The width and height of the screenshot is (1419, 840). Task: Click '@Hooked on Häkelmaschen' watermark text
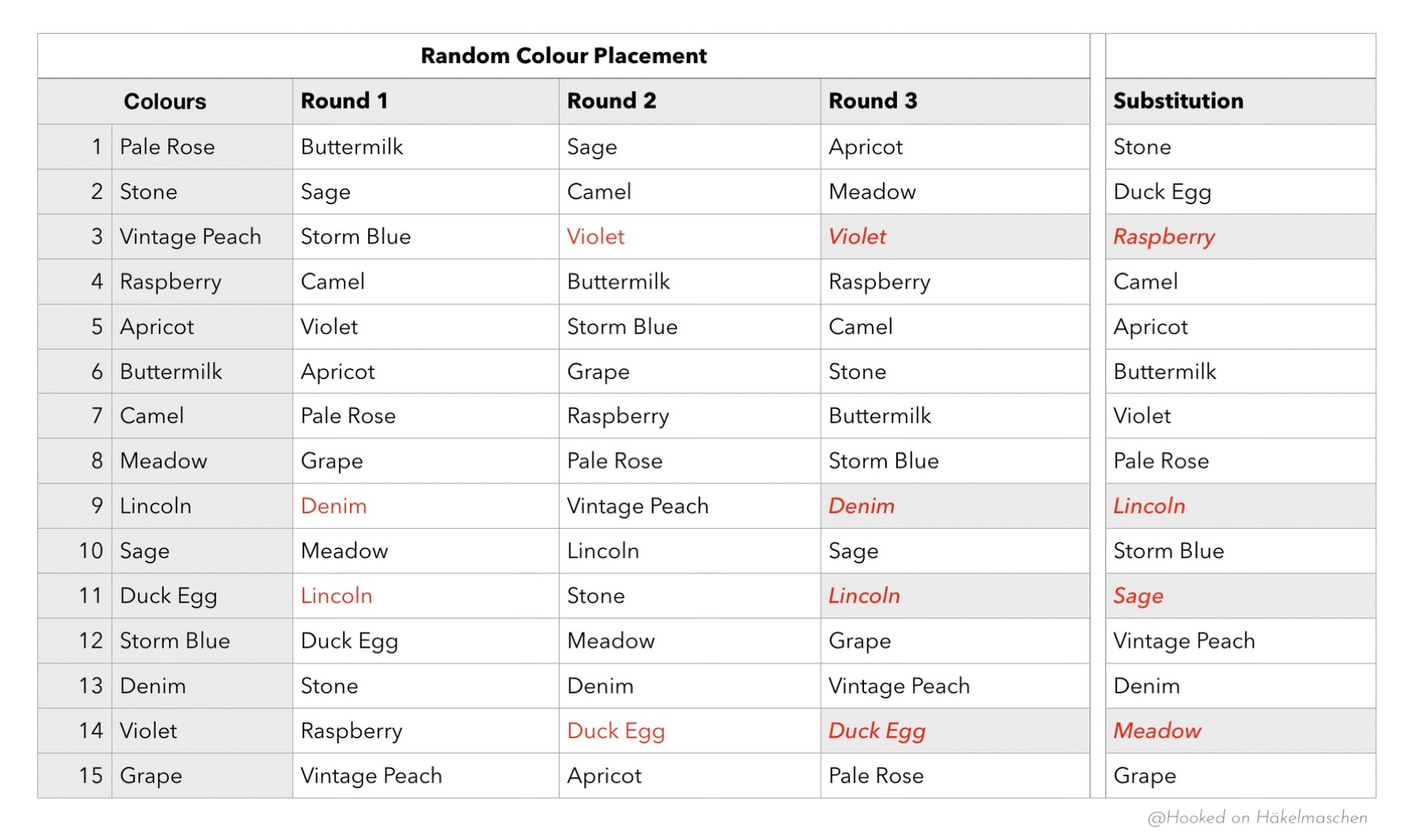point(1257,817)
